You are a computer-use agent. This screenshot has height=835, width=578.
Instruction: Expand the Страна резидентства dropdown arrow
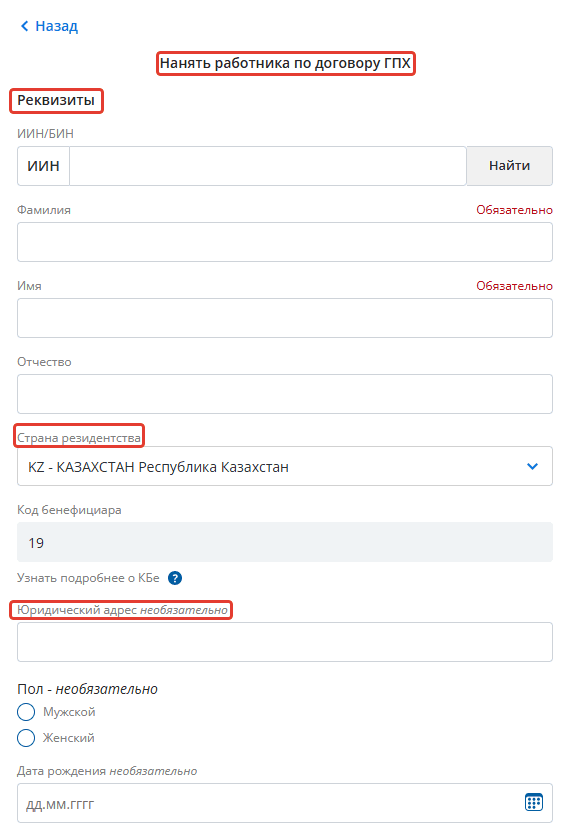point(532,466)
